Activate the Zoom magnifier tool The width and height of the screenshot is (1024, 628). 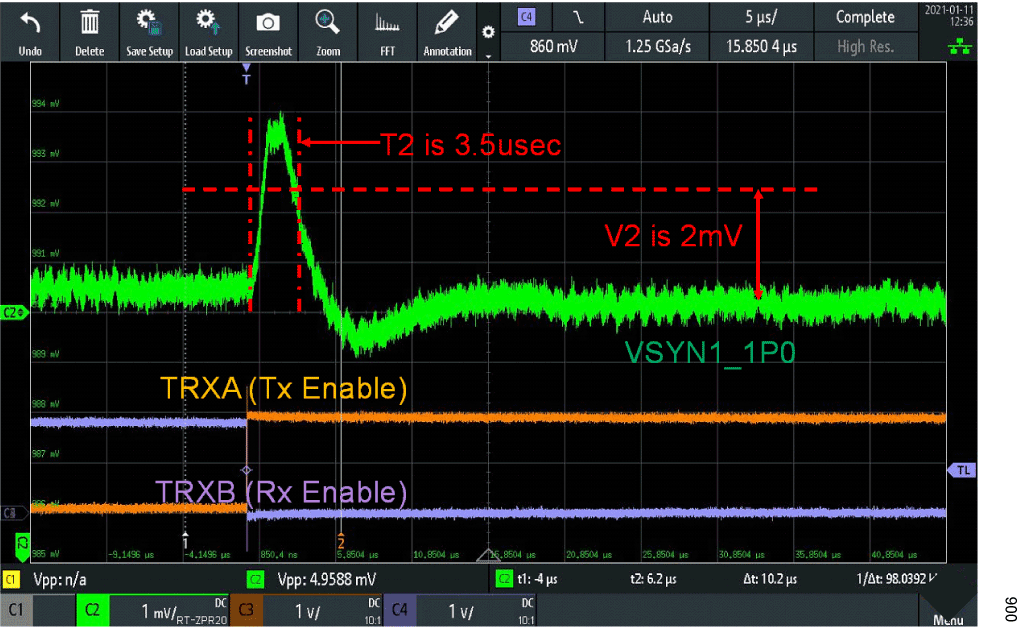click(327, 22)
